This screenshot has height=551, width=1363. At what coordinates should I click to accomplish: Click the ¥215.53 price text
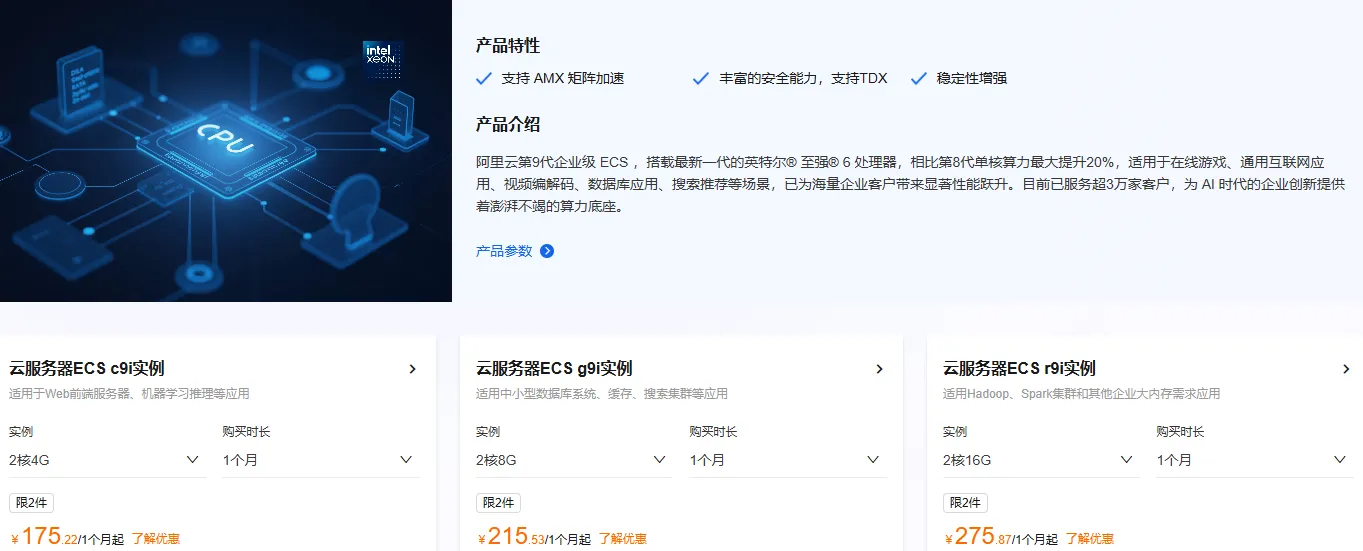pyautogui.click(x=511, y=537)
